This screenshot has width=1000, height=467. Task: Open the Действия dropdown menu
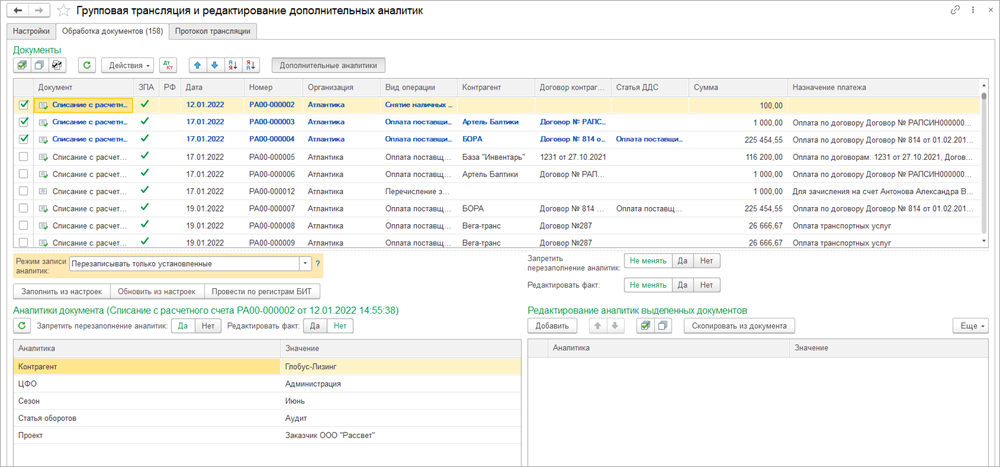127,65
